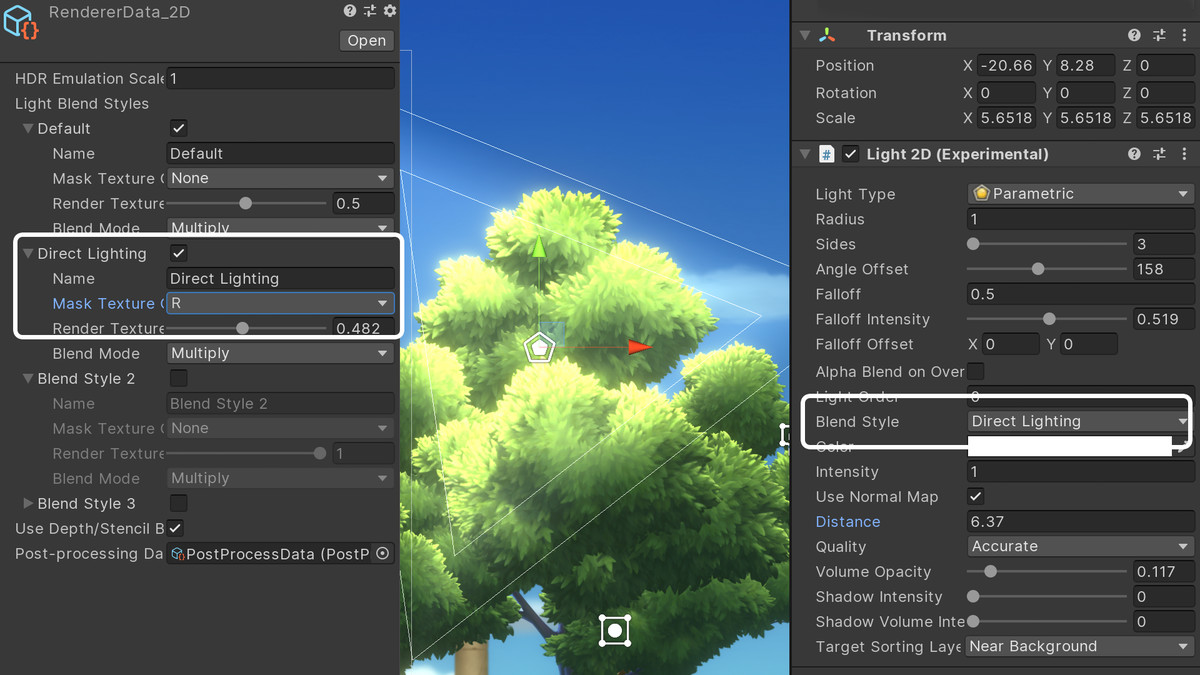Viewport: 1200px width, 675px height.
Task: Click the Direct Lighting Name field
Action: click(280, 278)
